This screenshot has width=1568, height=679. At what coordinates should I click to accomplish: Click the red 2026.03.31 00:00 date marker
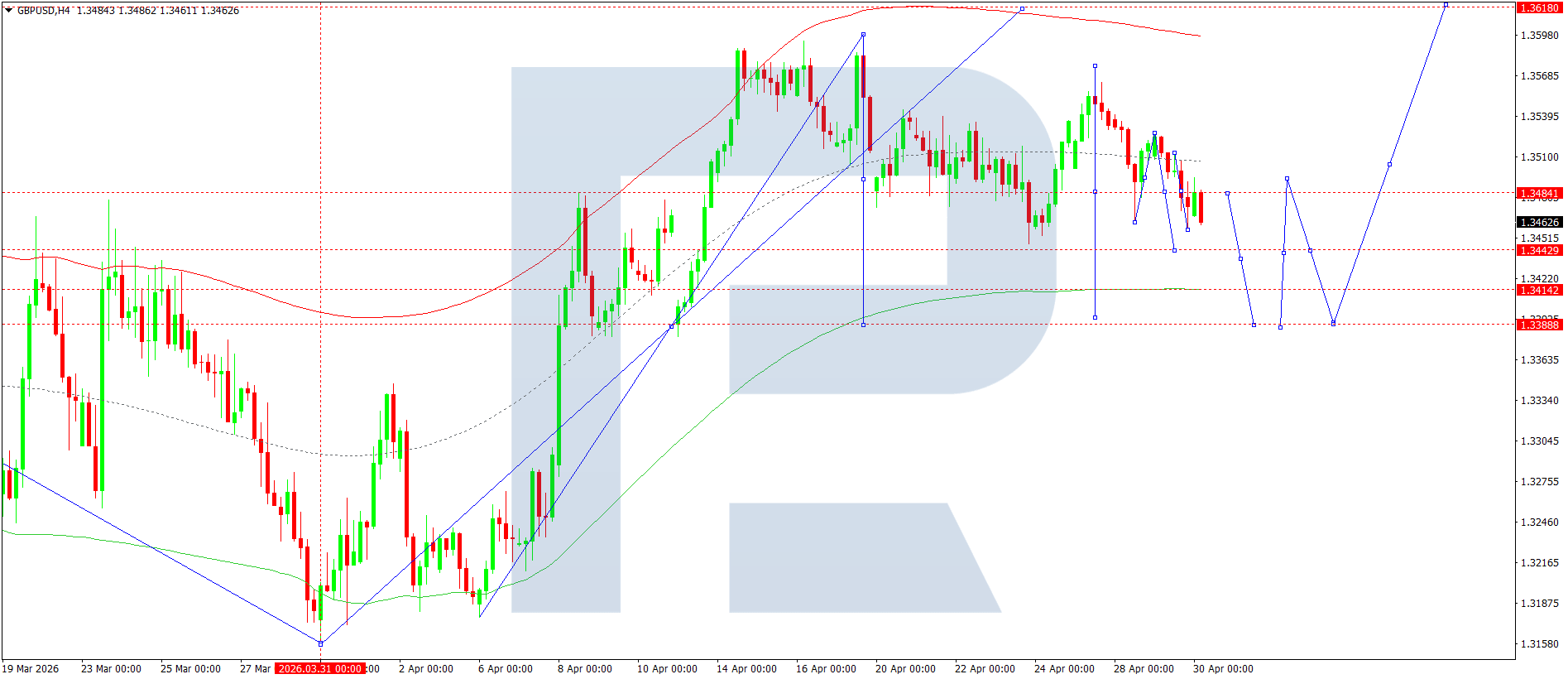point(320,669)
